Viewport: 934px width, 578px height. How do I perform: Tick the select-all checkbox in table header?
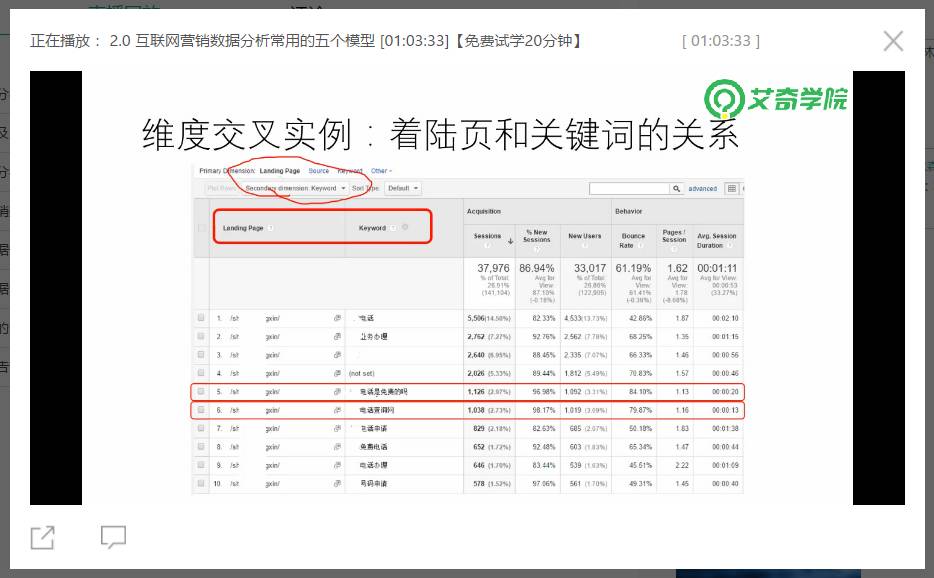click(201, 228)
